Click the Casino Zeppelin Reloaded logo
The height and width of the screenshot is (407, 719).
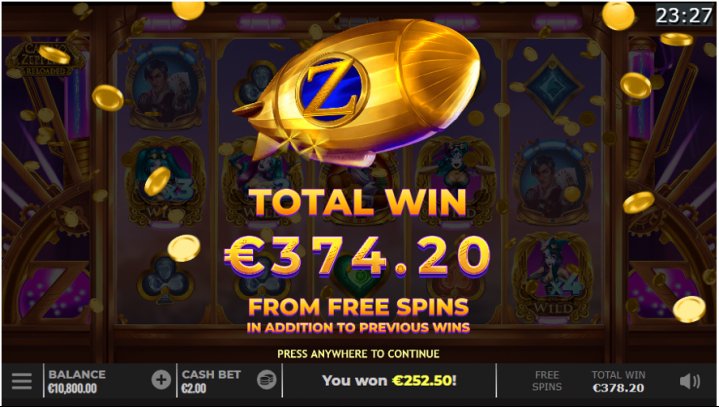(45, 60)
